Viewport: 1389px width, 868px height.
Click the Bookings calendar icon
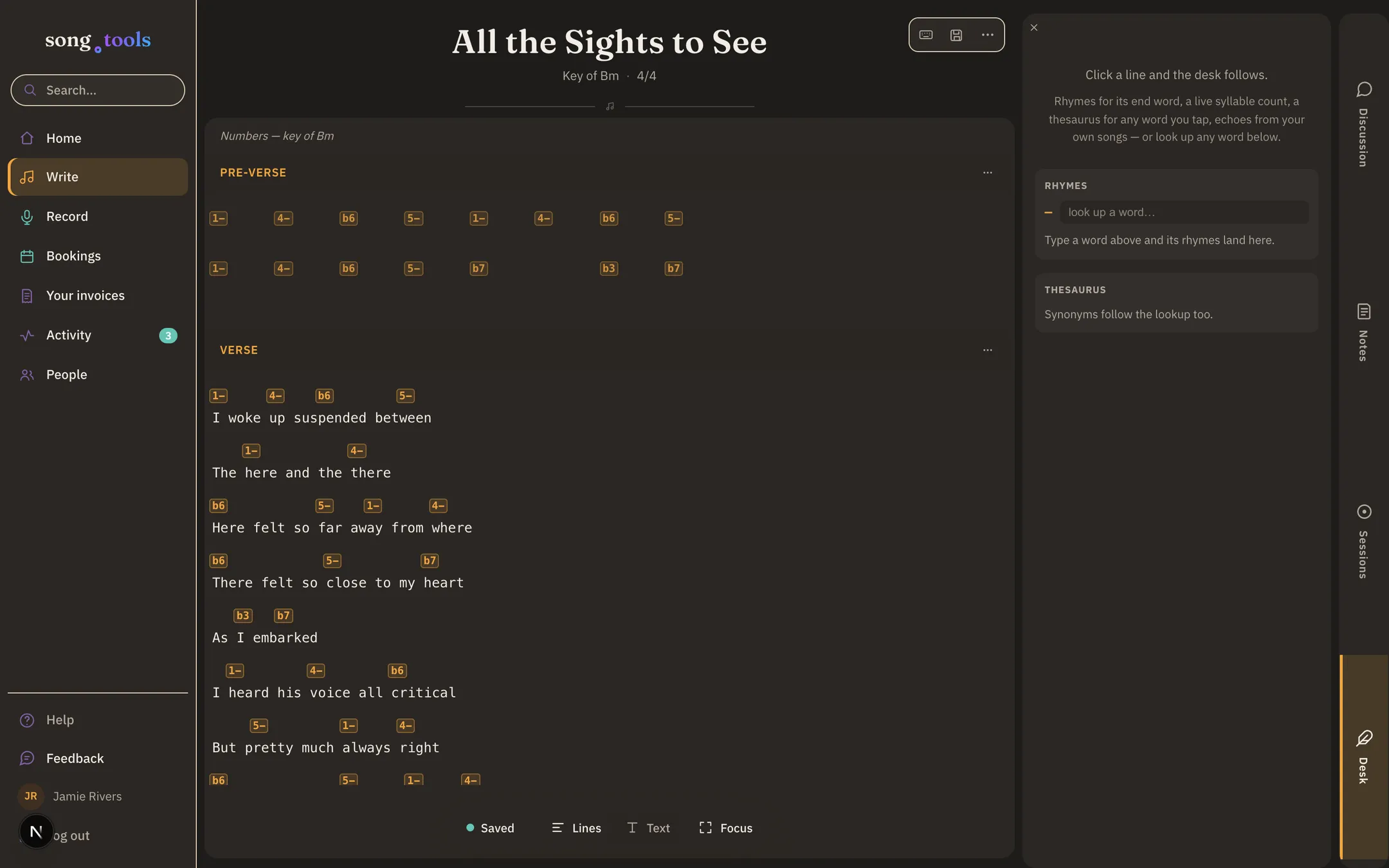click(27, 256)
